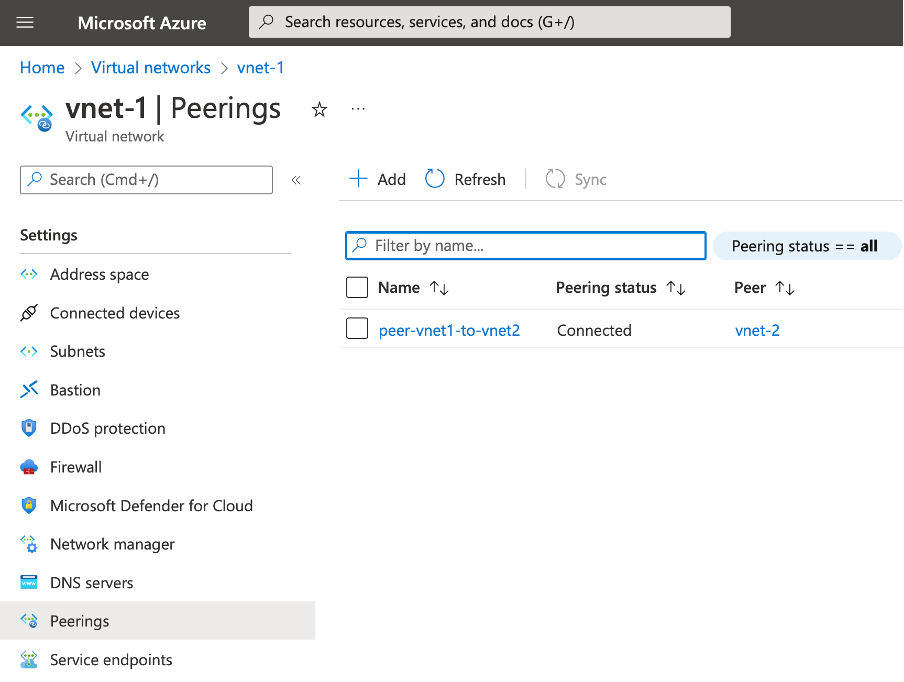Focus the Filter by name field

pos(526,246)
